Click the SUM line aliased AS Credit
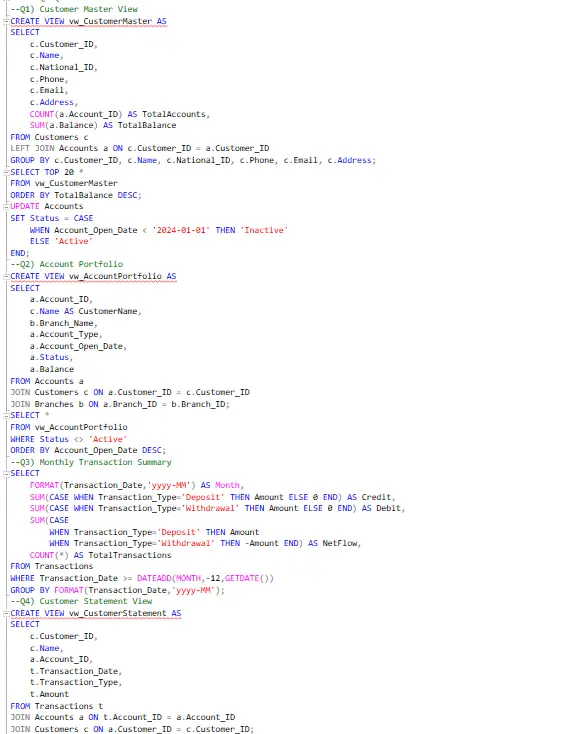Screen dimensions: 575x734 pyautogui.click(x=213, y=497)
